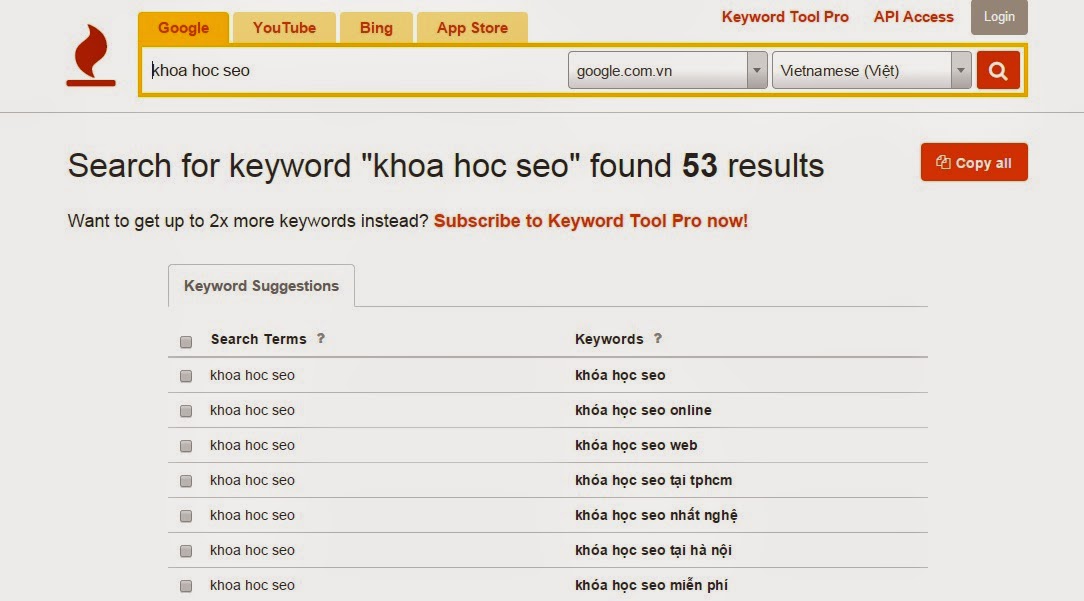1084x601 pixels.
Task: Select the Google tab
Action: pos(183,28)
